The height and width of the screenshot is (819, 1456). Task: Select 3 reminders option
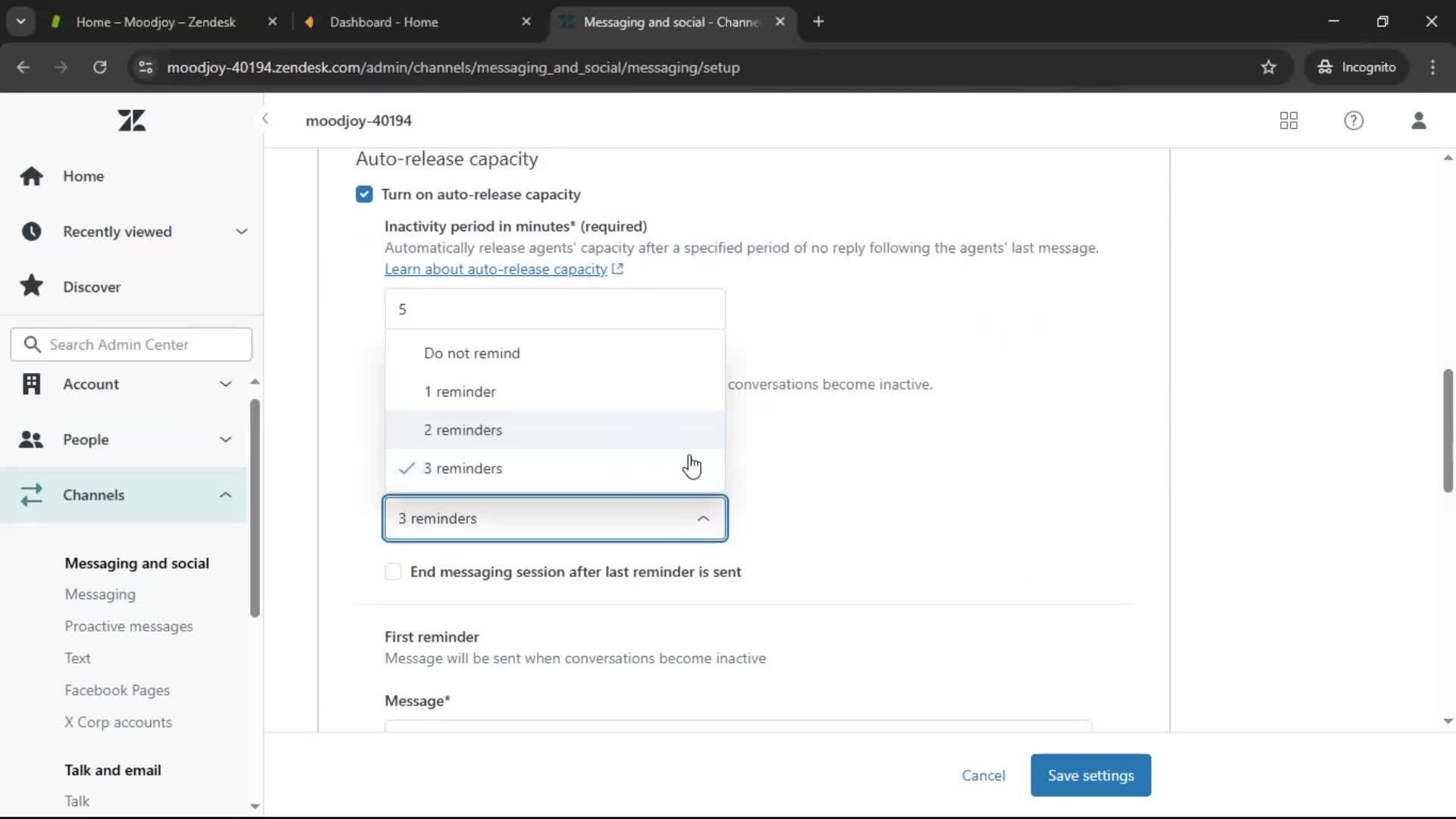click(555, 469)
